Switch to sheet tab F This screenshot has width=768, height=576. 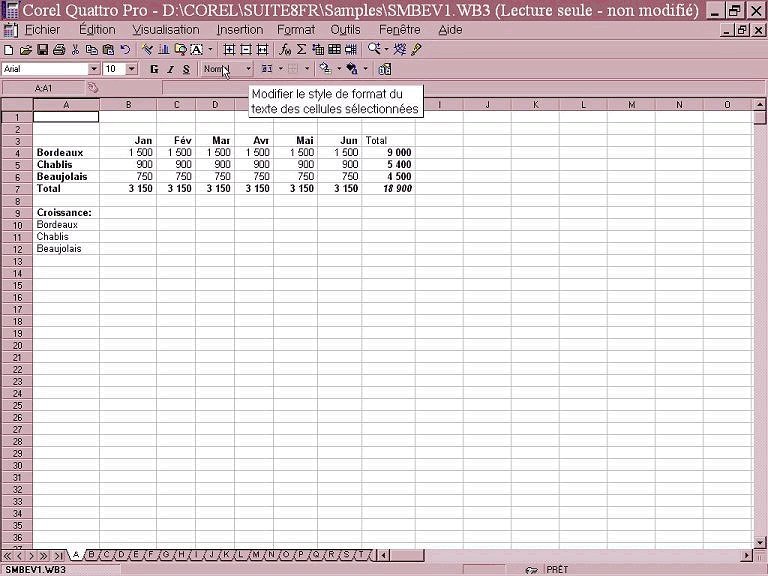tap(151, 555)
